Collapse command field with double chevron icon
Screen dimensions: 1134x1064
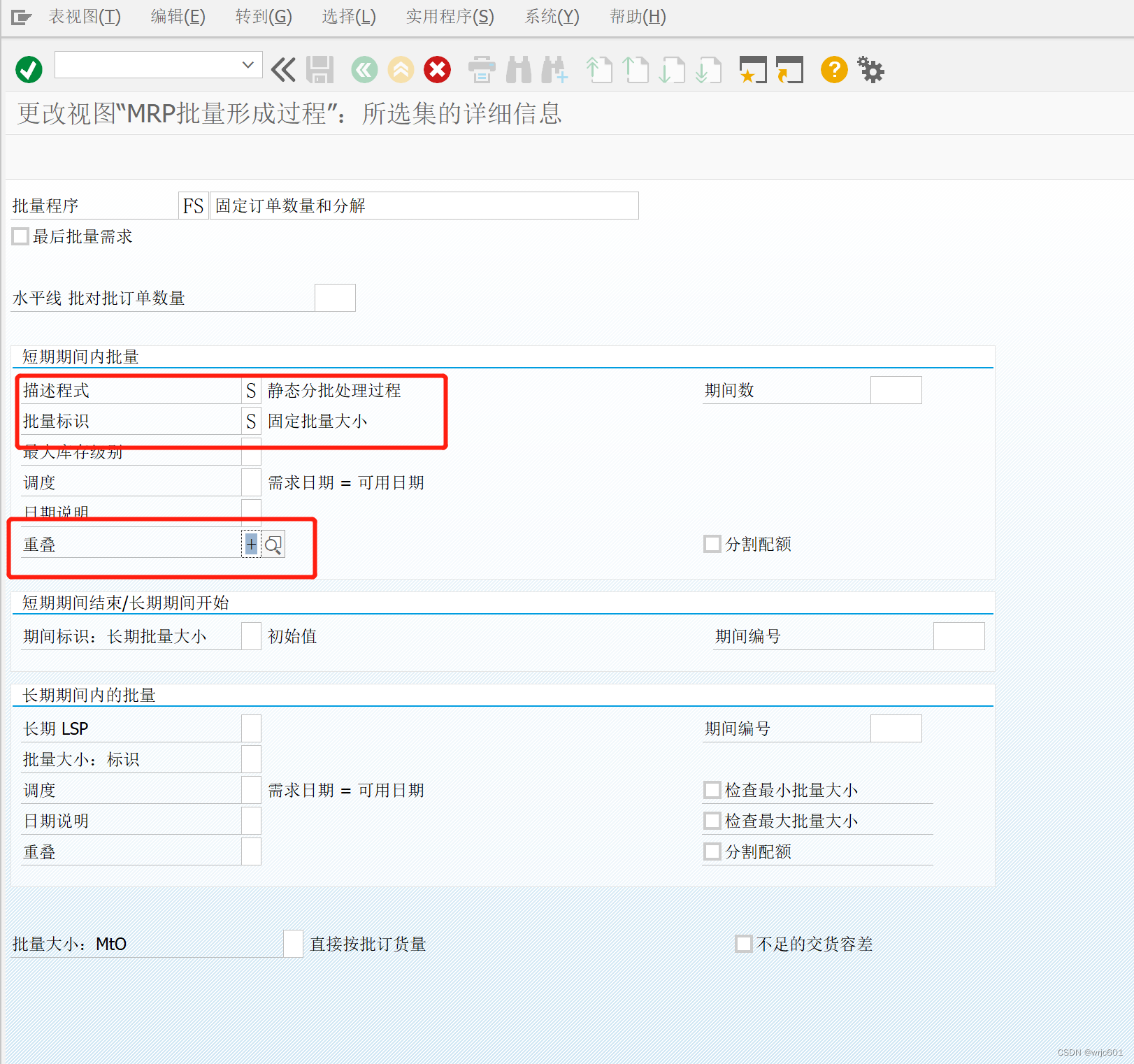(283, 69)
